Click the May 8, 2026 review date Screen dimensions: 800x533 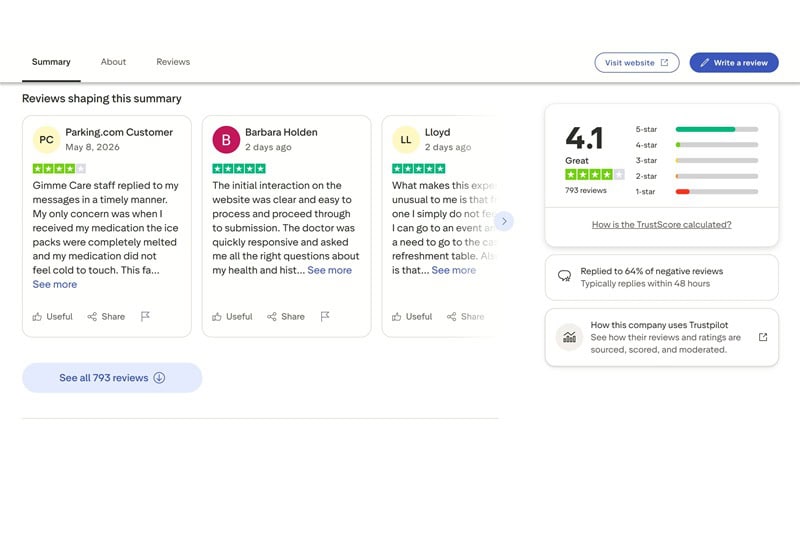point(92,147)
